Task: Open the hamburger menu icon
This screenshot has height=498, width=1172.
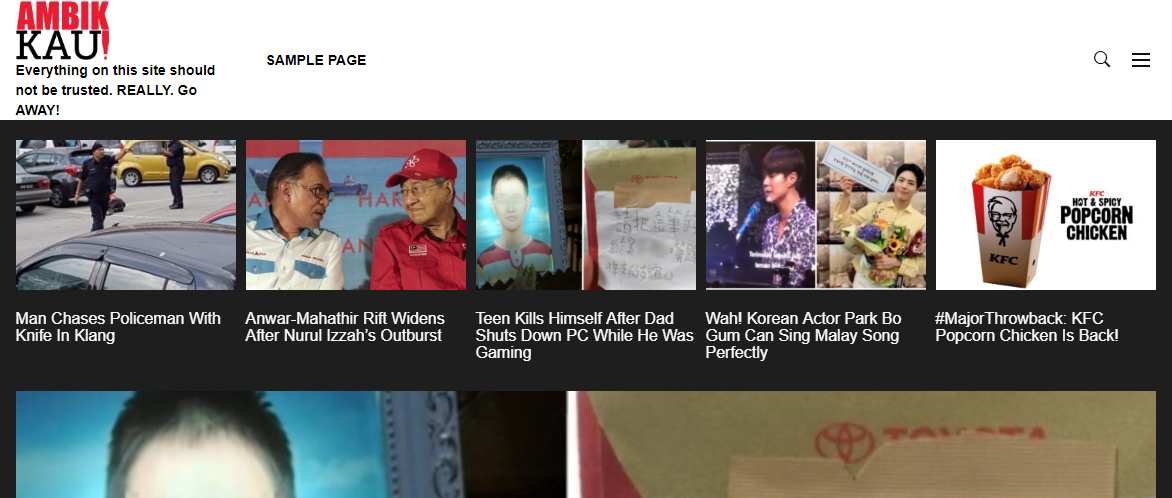Action: (1141, 60)
